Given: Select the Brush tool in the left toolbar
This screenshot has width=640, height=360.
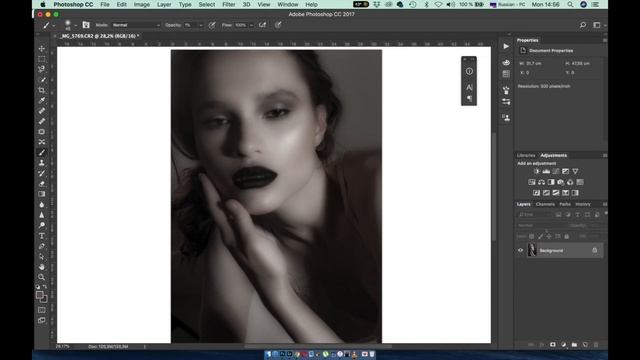Looking at the screenshot, I should (42, 152).
